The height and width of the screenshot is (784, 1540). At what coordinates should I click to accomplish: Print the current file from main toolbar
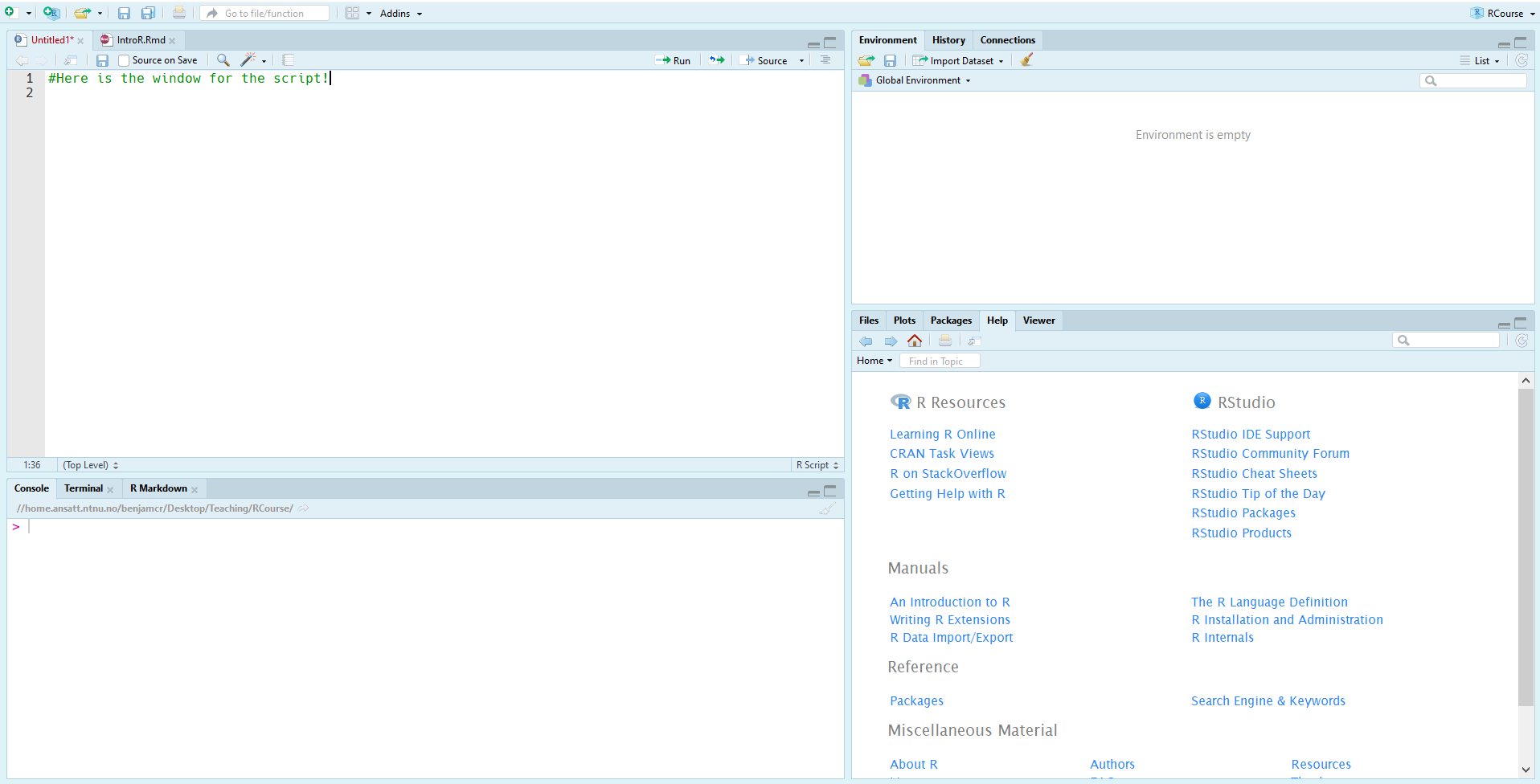(x=178, y=13)
